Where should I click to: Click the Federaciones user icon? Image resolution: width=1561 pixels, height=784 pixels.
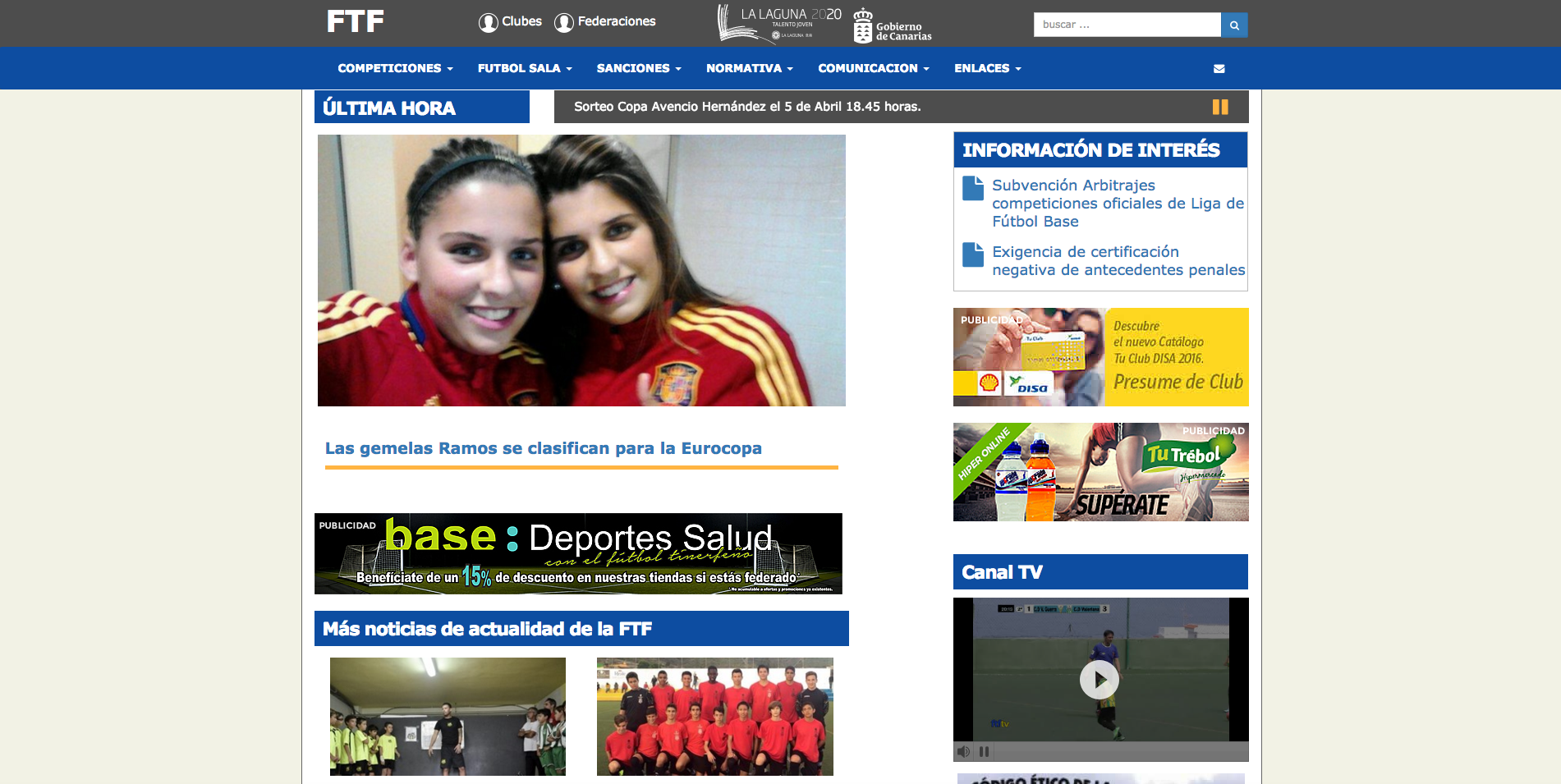click(x=564, y=22)
